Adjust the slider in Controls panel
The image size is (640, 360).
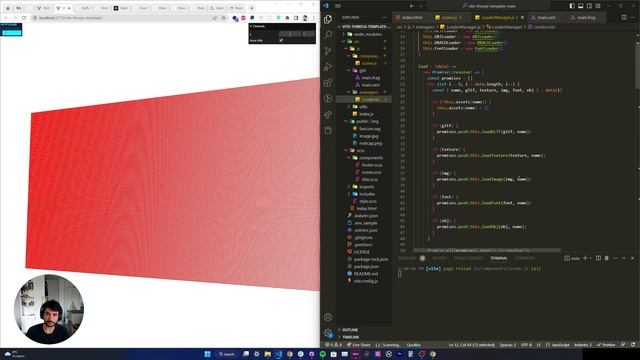290,34
